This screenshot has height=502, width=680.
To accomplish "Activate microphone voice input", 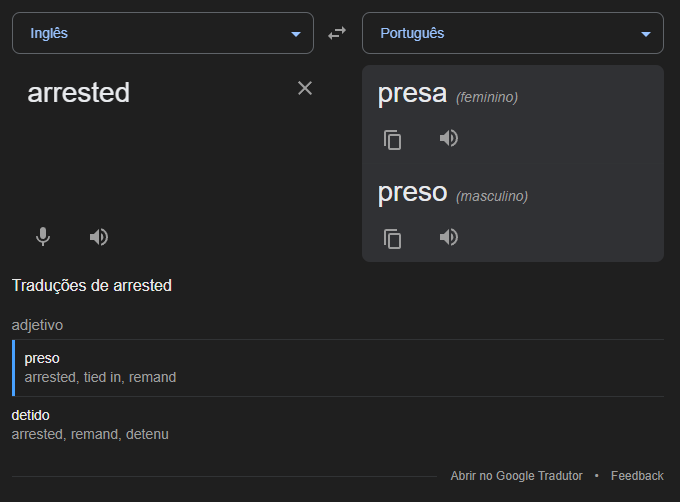I will click(43, 237).
